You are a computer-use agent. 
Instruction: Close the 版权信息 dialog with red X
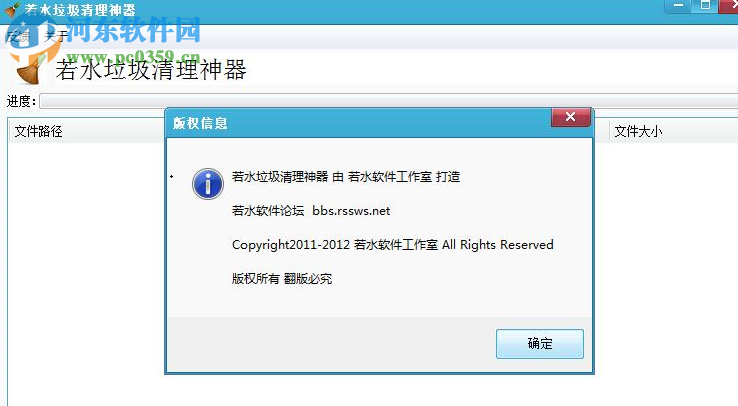570,117
